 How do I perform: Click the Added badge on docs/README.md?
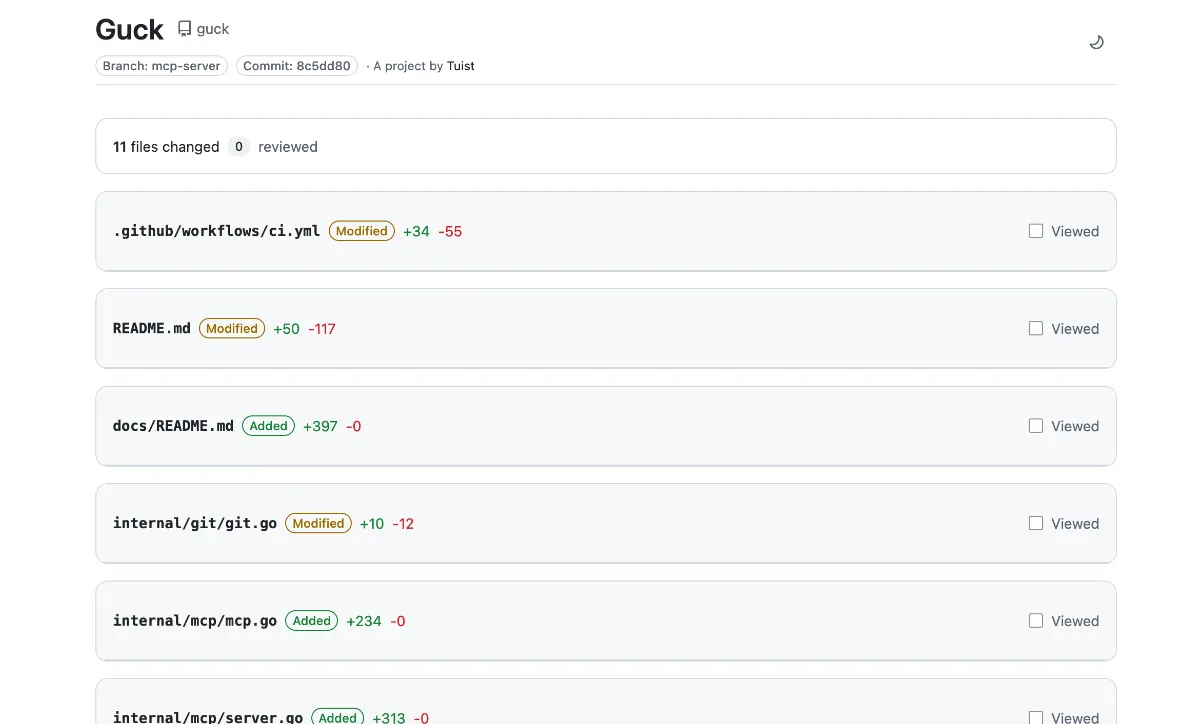point(268,425)
